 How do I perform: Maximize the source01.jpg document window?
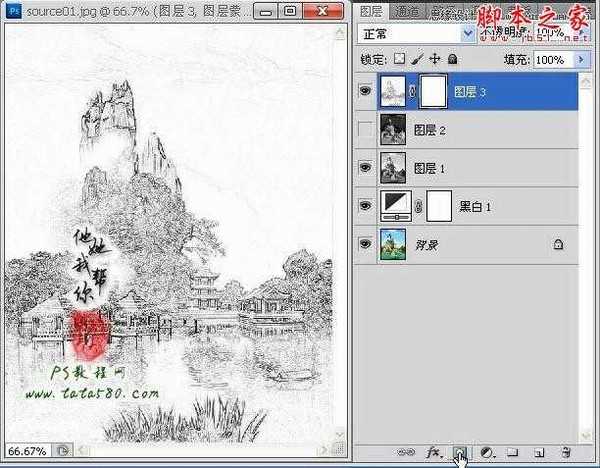[x=290, y=11]
